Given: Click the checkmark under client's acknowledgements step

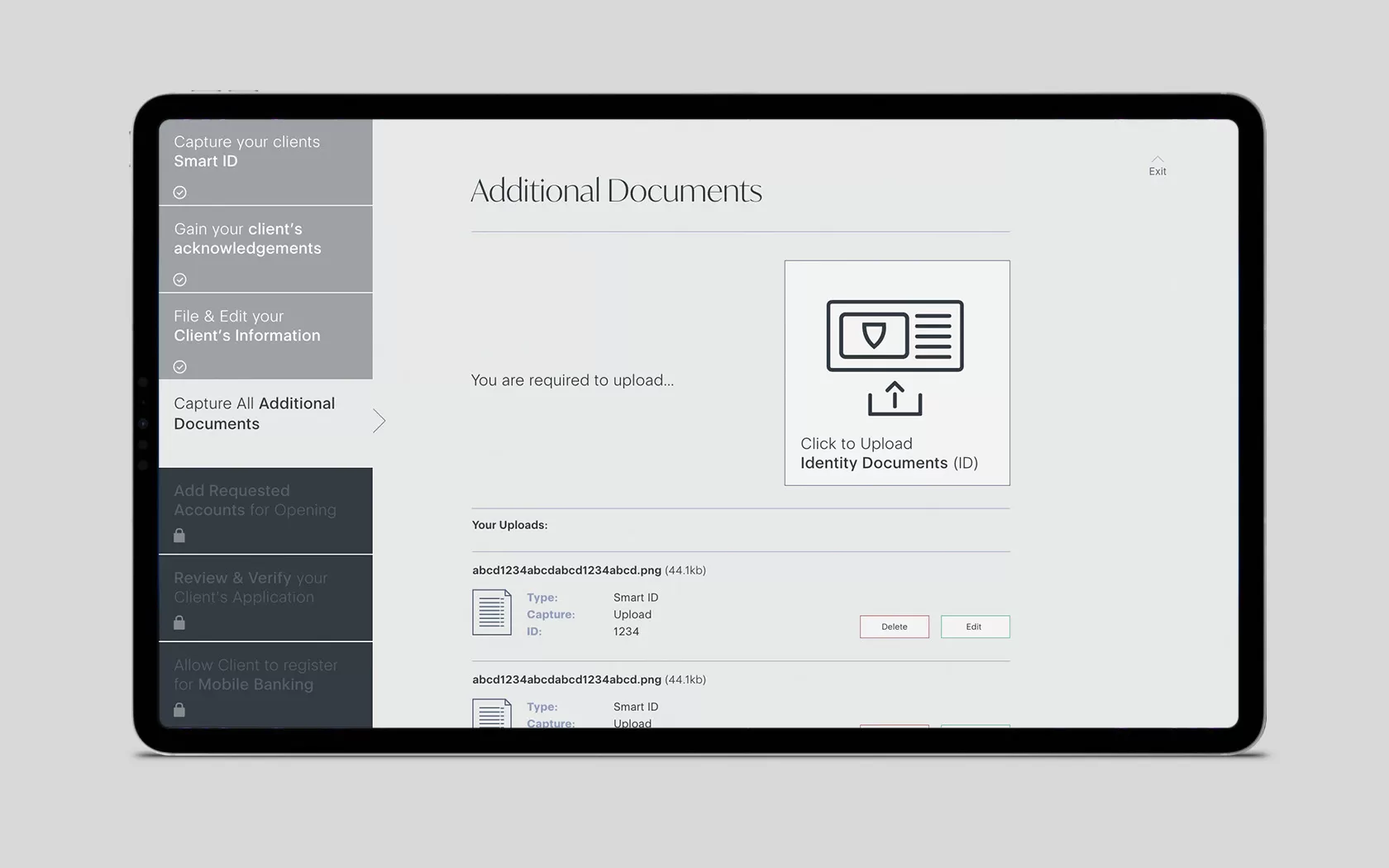Looking at the screenshot, I should click(x=179, y=279).
